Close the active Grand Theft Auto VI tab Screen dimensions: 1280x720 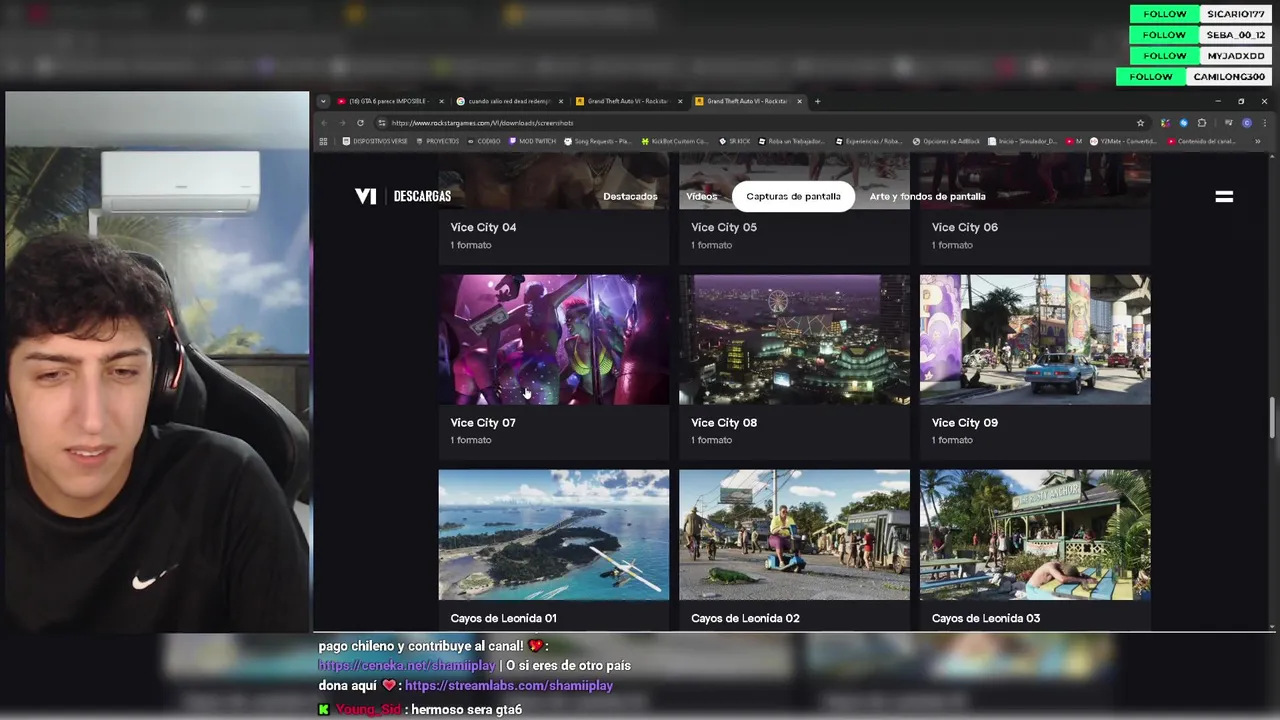(x=799, y=101)
